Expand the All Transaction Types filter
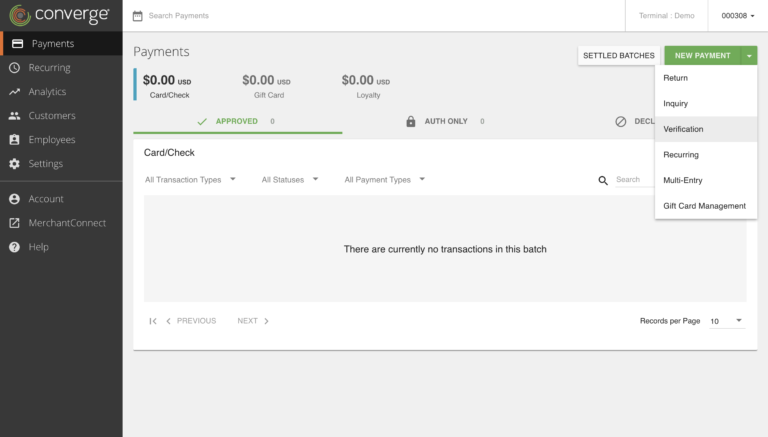This screenshot has height=437, width=768. [190, 180]
